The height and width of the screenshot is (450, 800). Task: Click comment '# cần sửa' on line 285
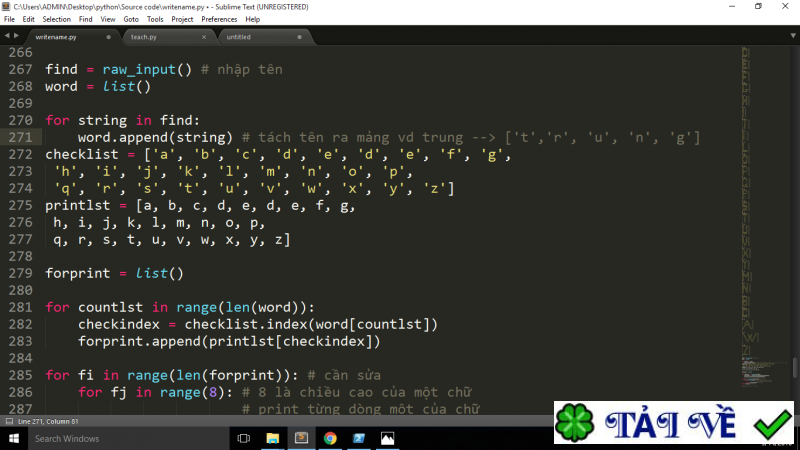344,376
